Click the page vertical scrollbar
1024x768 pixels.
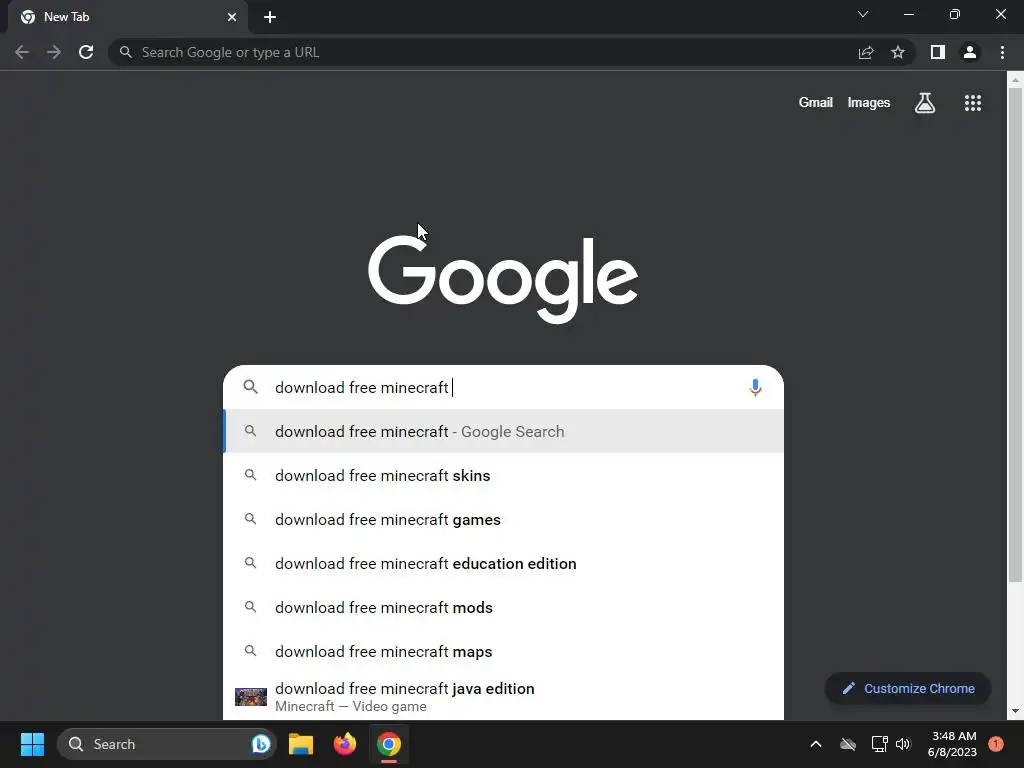pos(1015,334)
